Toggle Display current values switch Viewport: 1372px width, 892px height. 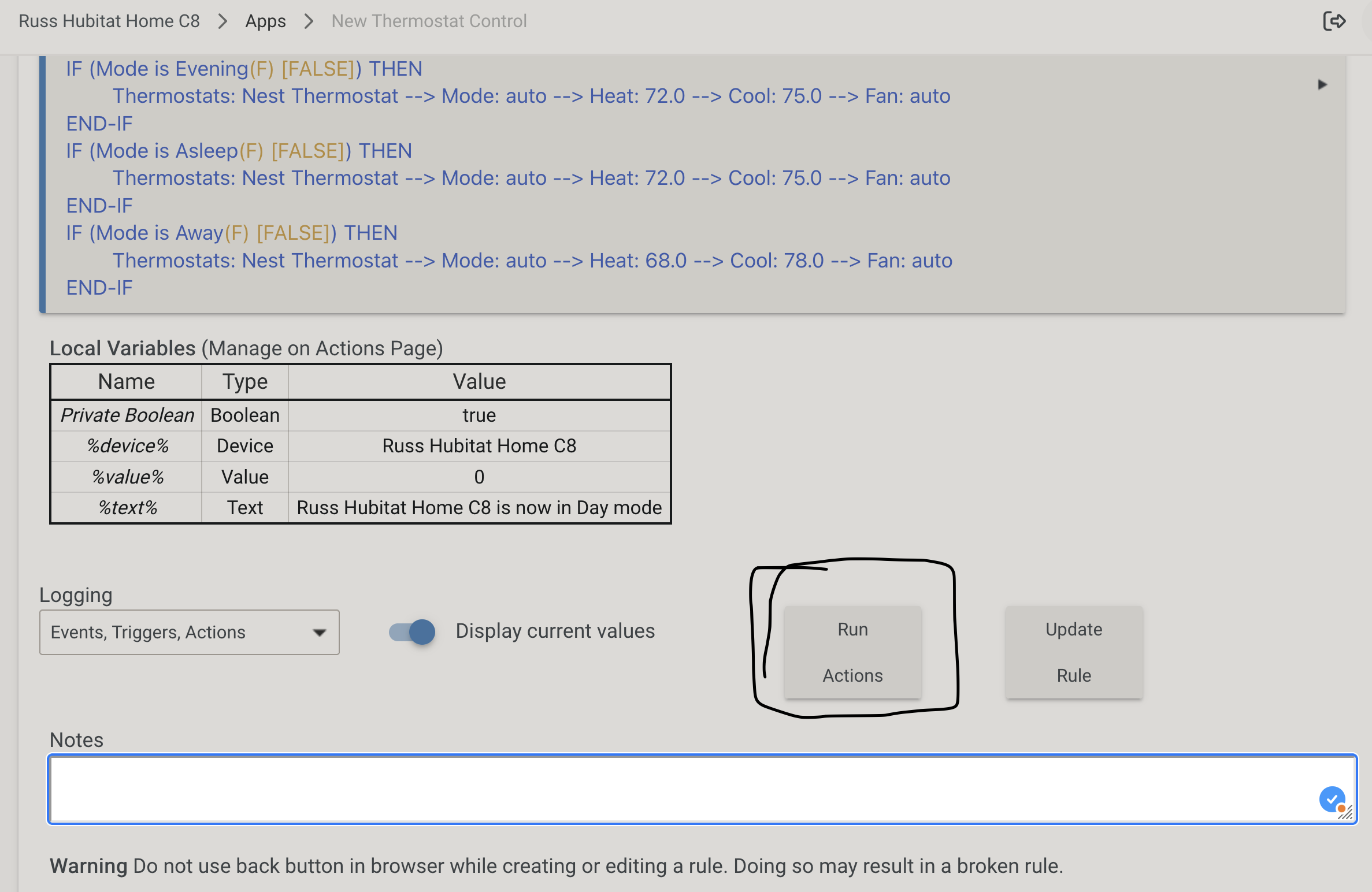click(x=412, y=631)
